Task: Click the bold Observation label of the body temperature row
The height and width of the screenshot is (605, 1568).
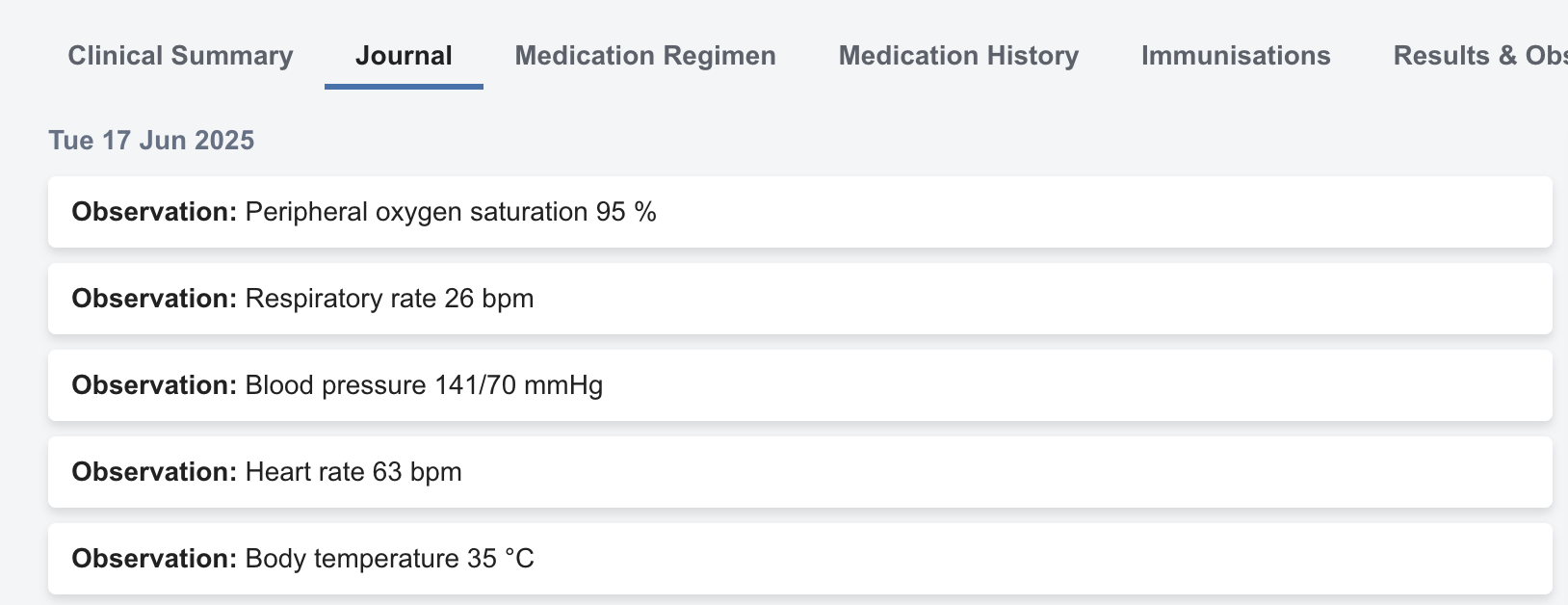Action: pyautogui.click(x=154, y=559)
